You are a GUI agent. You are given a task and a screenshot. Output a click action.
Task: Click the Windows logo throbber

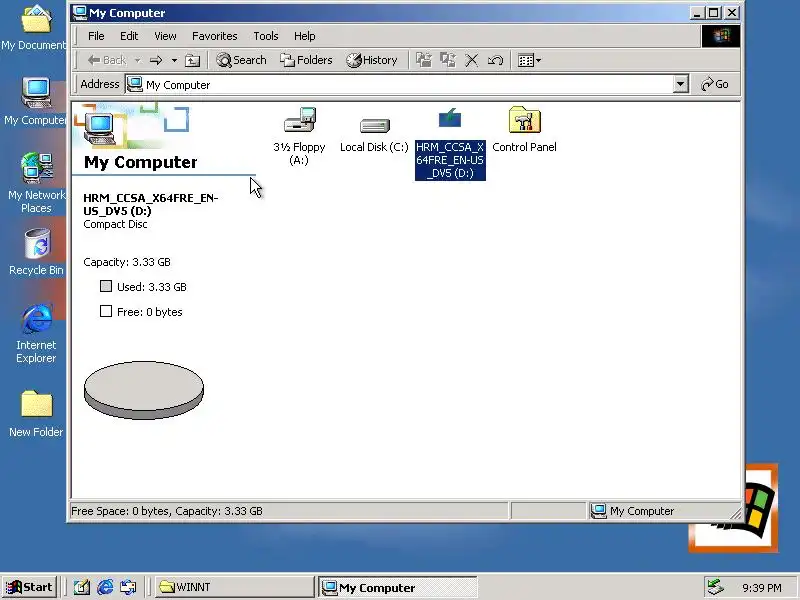coord(720,36)
